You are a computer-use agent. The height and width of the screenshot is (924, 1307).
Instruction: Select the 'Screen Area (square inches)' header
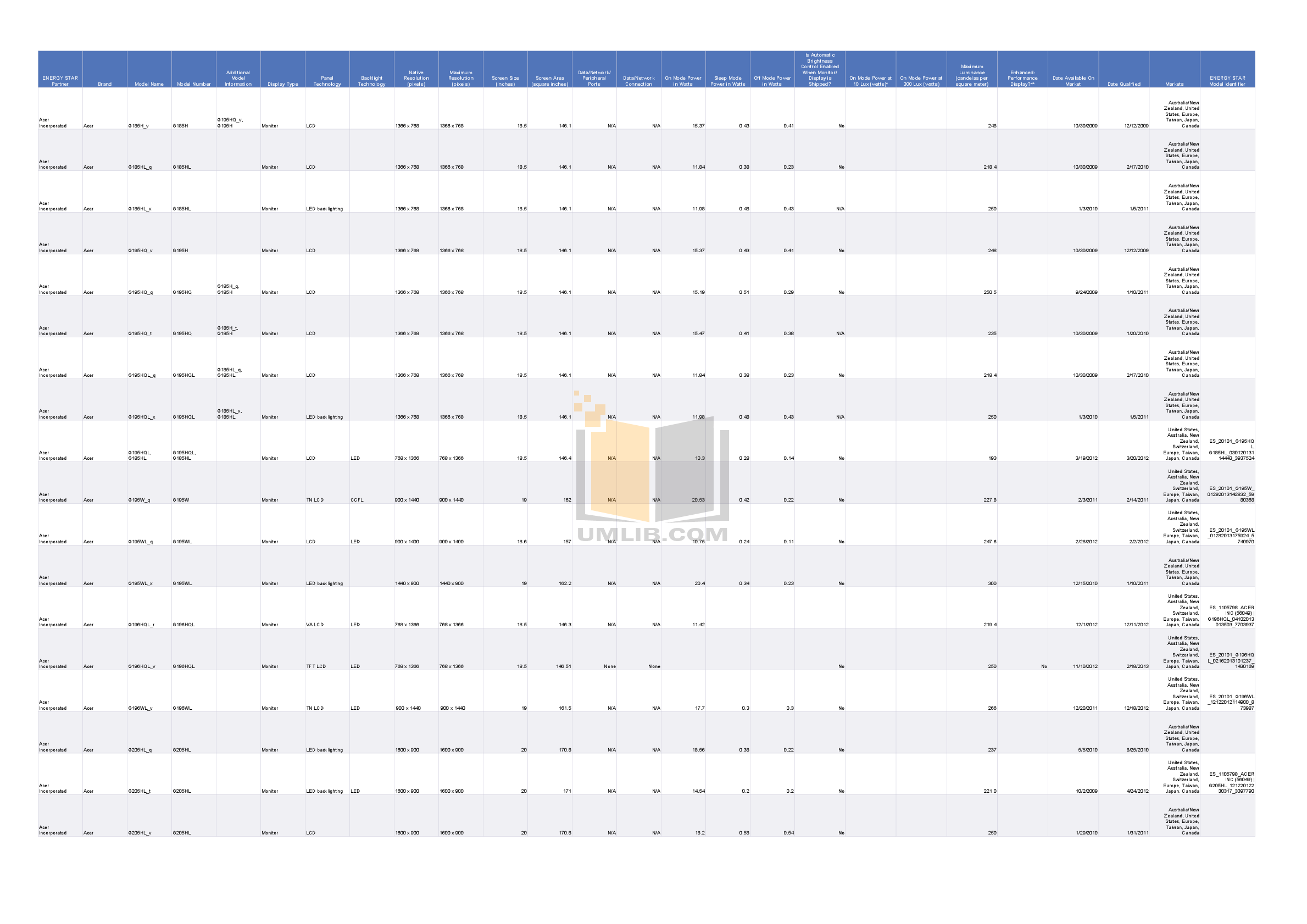[x=550, y=81]
